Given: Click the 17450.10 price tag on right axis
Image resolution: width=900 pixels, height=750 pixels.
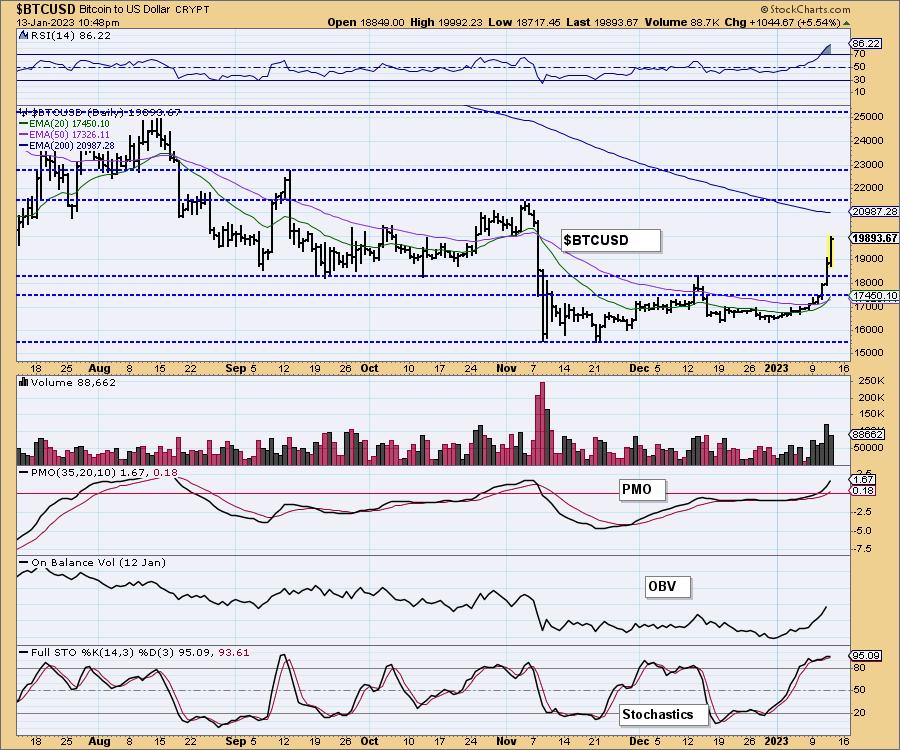Looking at the screenshot, I should click(874, 296).
